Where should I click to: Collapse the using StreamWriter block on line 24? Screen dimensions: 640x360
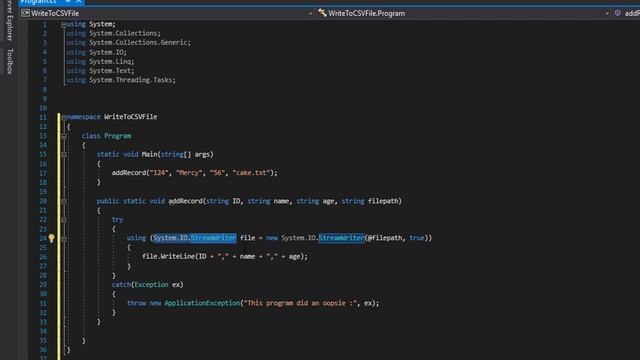click(64, 238)
